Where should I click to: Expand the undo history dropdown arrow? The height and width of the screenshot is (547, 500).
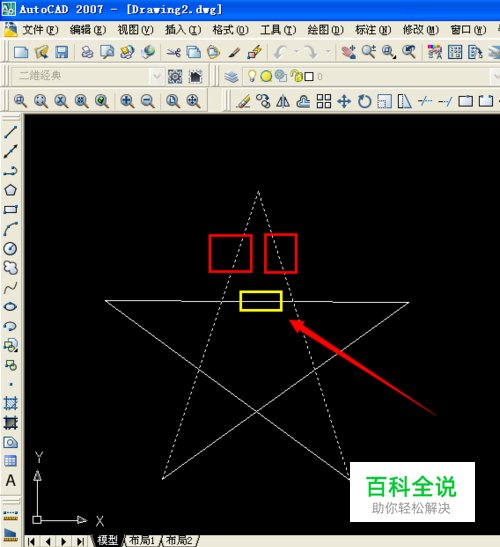(x=296, y=52)
